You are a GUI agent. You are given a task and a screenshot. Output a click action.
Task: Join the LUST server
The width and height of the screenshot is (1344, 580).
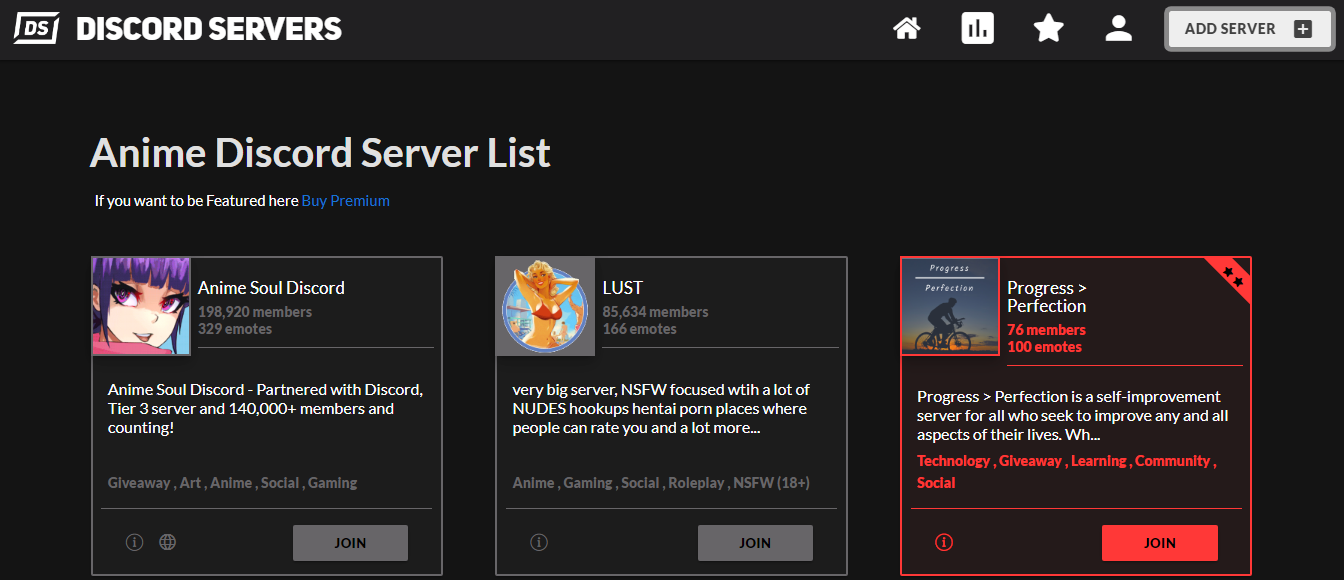click(755, 543)
